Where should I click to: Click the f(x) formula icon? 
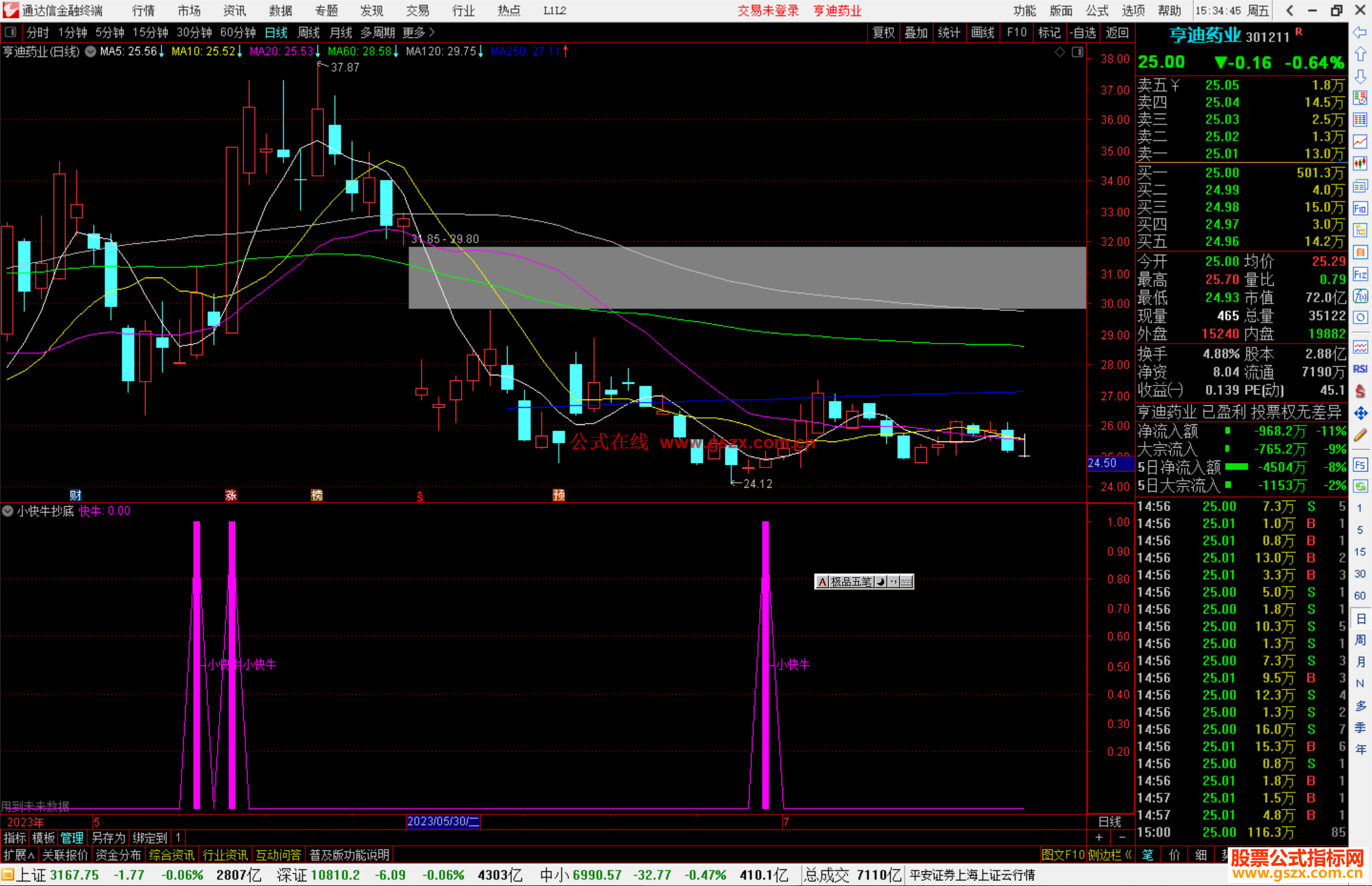[1360, 296]
